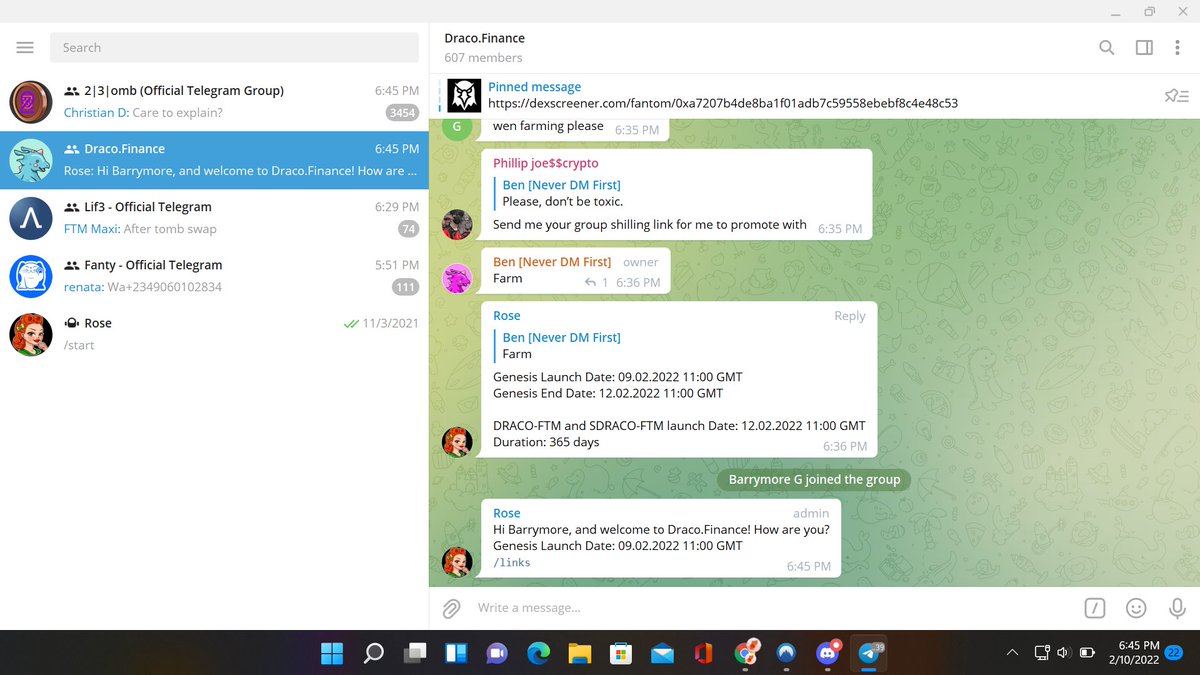Open the clock showing 6:45 PM 2/10/2022
The height and width of the screenshot is (675, 1200).
(1132, 653)
